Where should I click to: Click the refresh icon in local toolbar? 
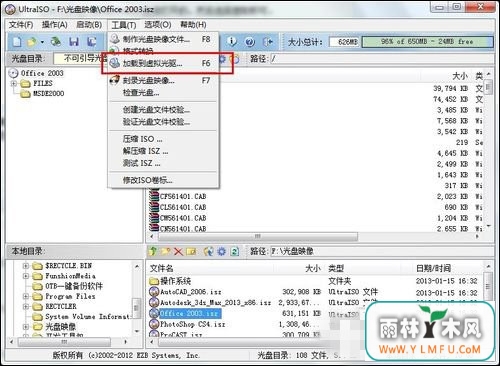(x=235, y=251)
